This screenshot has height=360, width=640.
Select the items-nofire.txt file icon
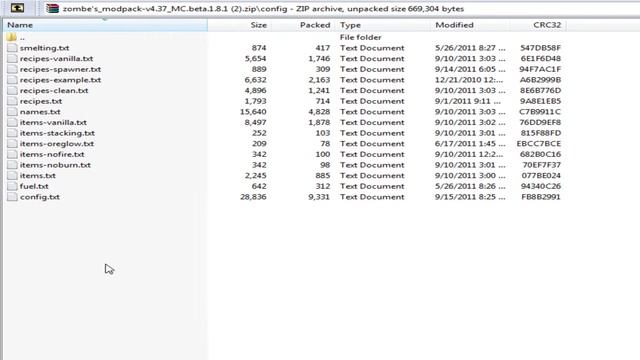point(12,154)
